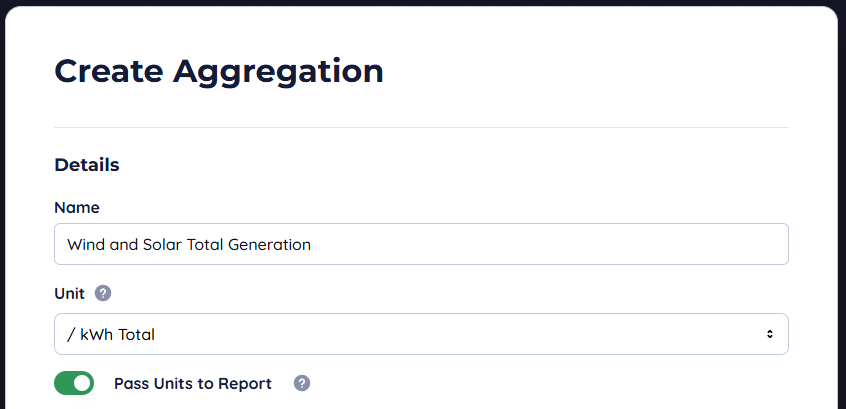This screenshot has height=409, width=846.
Task: Click the "Details" section heading
Action: tap(87, 165)
